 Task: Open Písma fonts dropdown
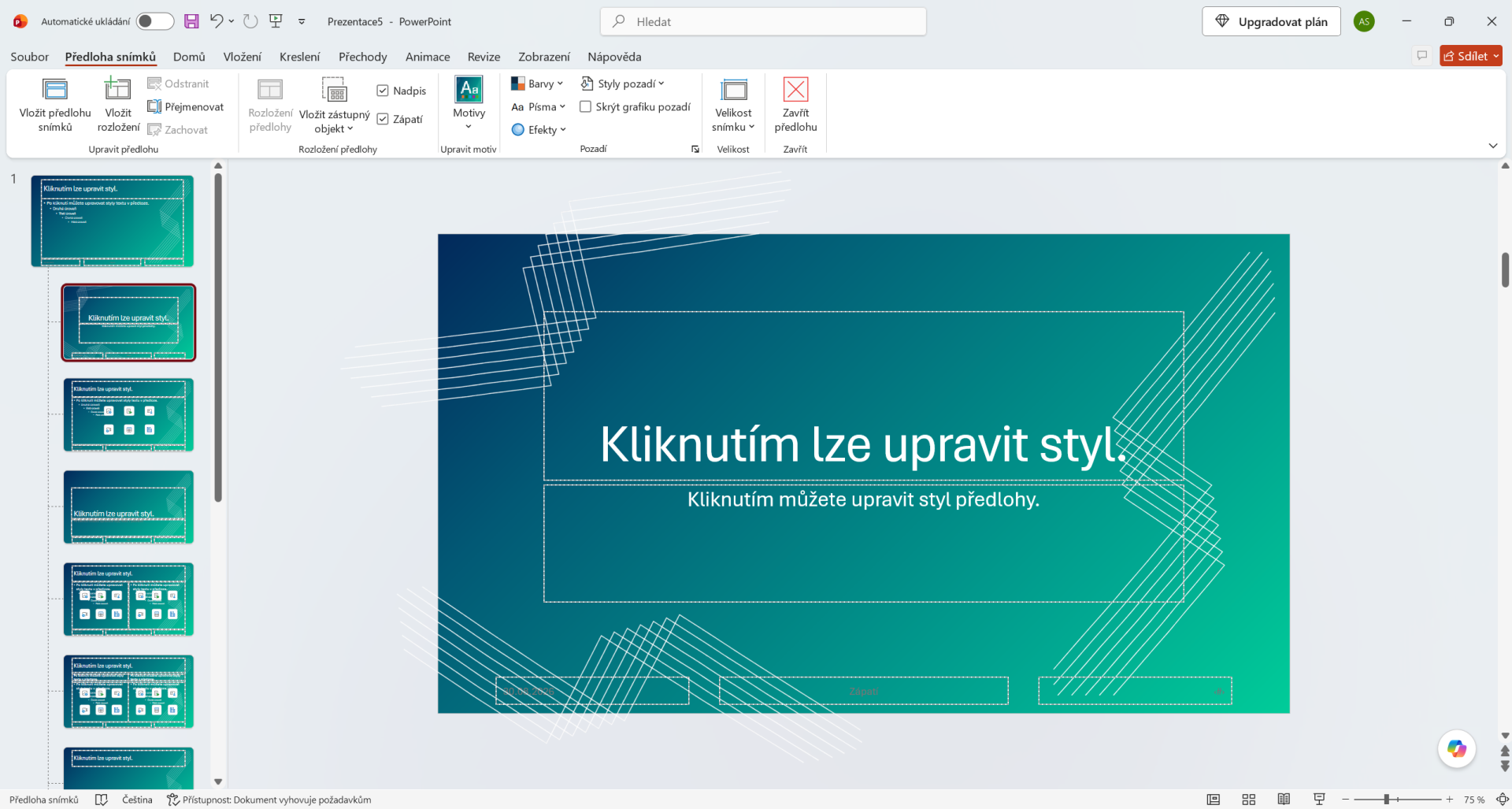539,106
